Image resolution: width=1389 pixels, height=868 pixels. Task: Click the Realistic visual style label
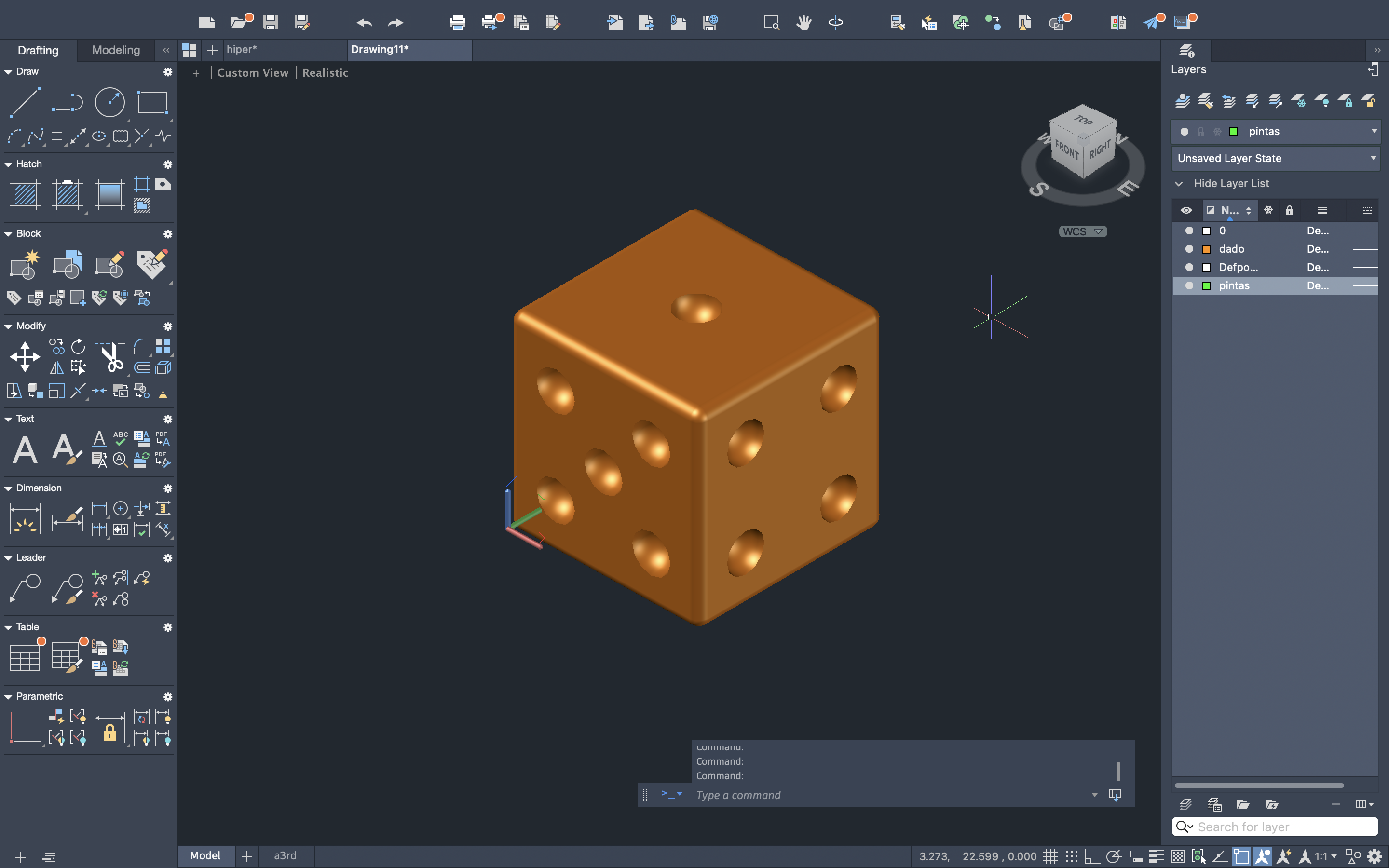pos(325,73)
